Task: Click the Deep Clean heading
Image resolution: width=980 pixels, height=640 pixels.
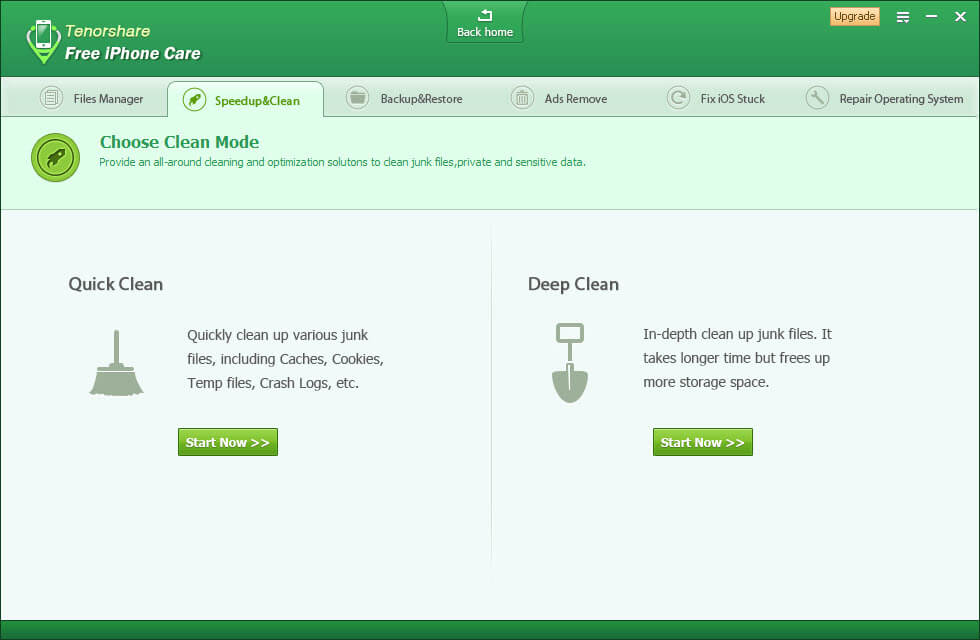Action: point(573,284)
